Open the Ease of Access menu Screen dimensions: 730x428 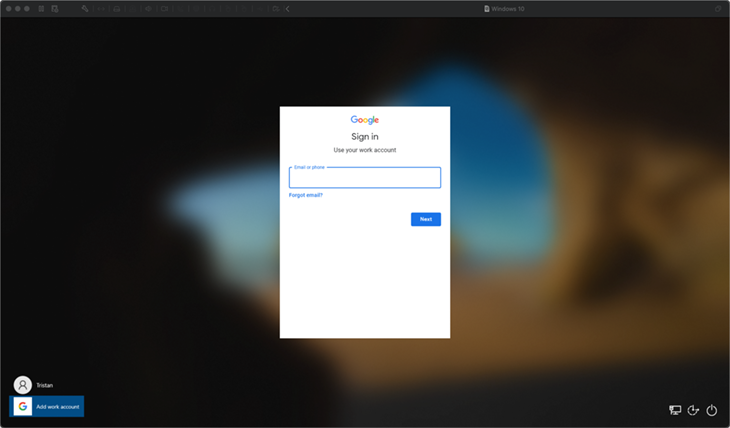[x=693, y=410]
